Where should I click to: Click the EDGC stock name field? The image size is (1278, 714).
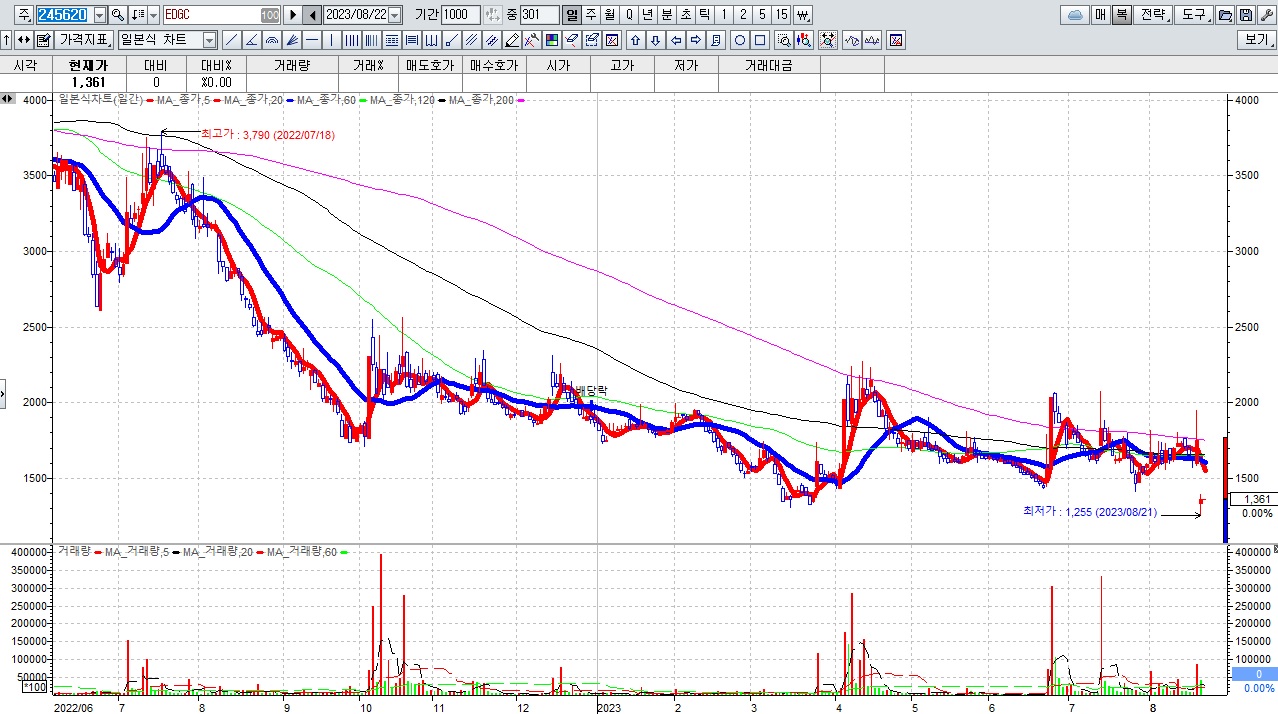click(x=221, y=15)
